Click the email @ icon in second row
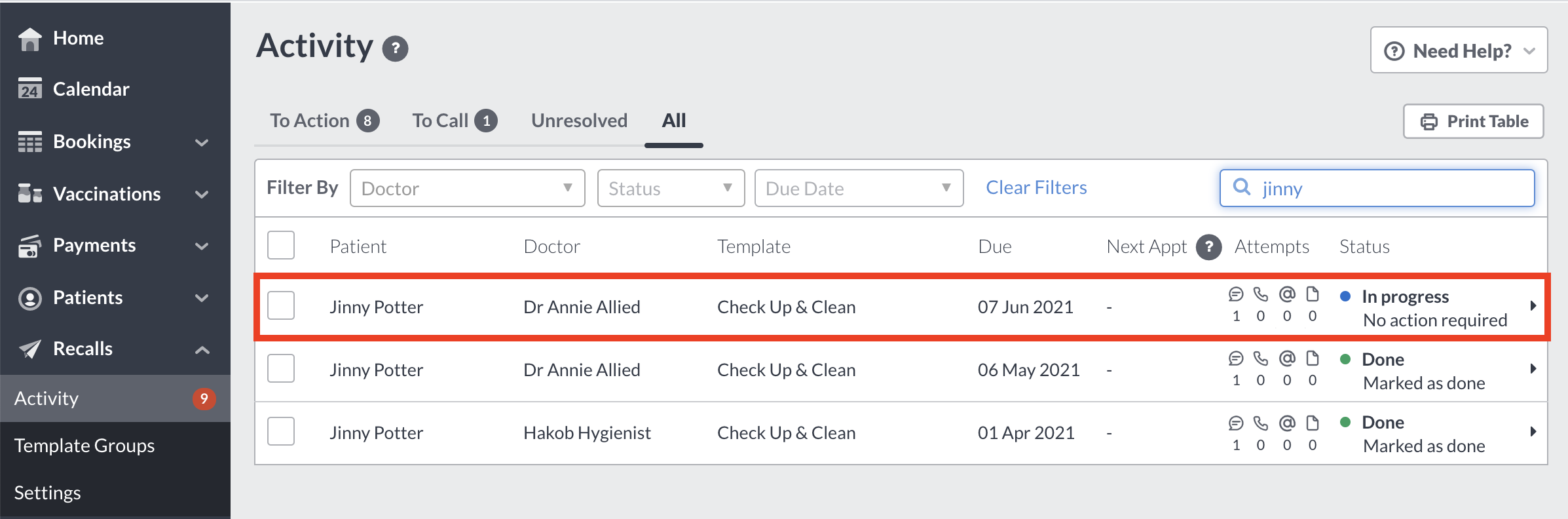The width and height of the screenshot is (1568, 519). [1287, 358]
